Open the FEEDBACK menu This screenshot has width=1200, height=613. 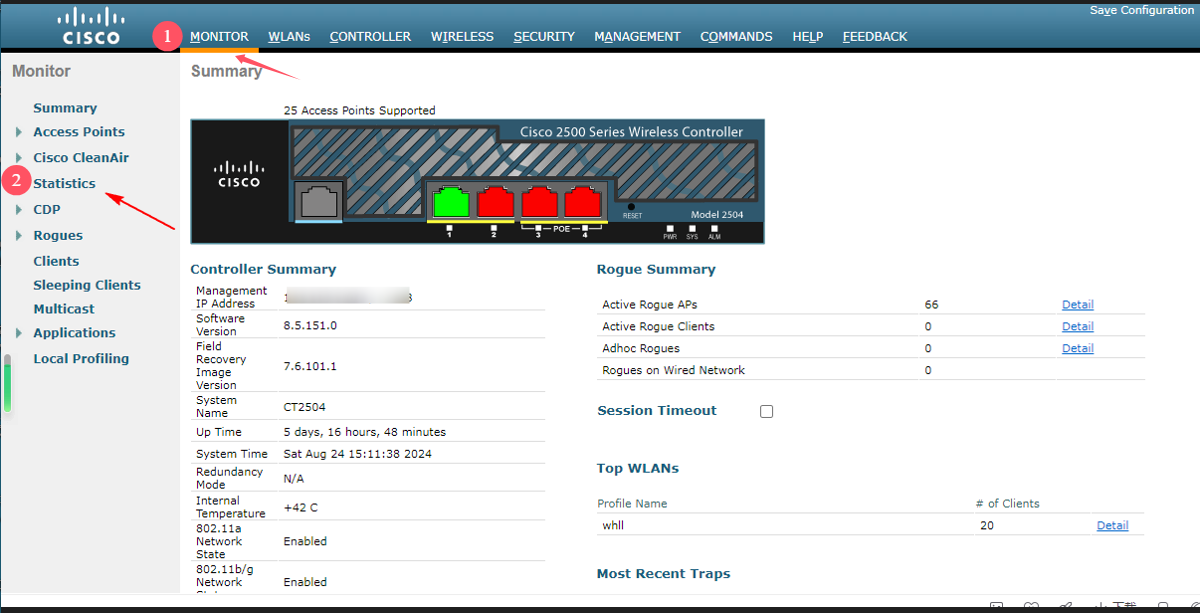pyautogui.click(x=875, y=36)
